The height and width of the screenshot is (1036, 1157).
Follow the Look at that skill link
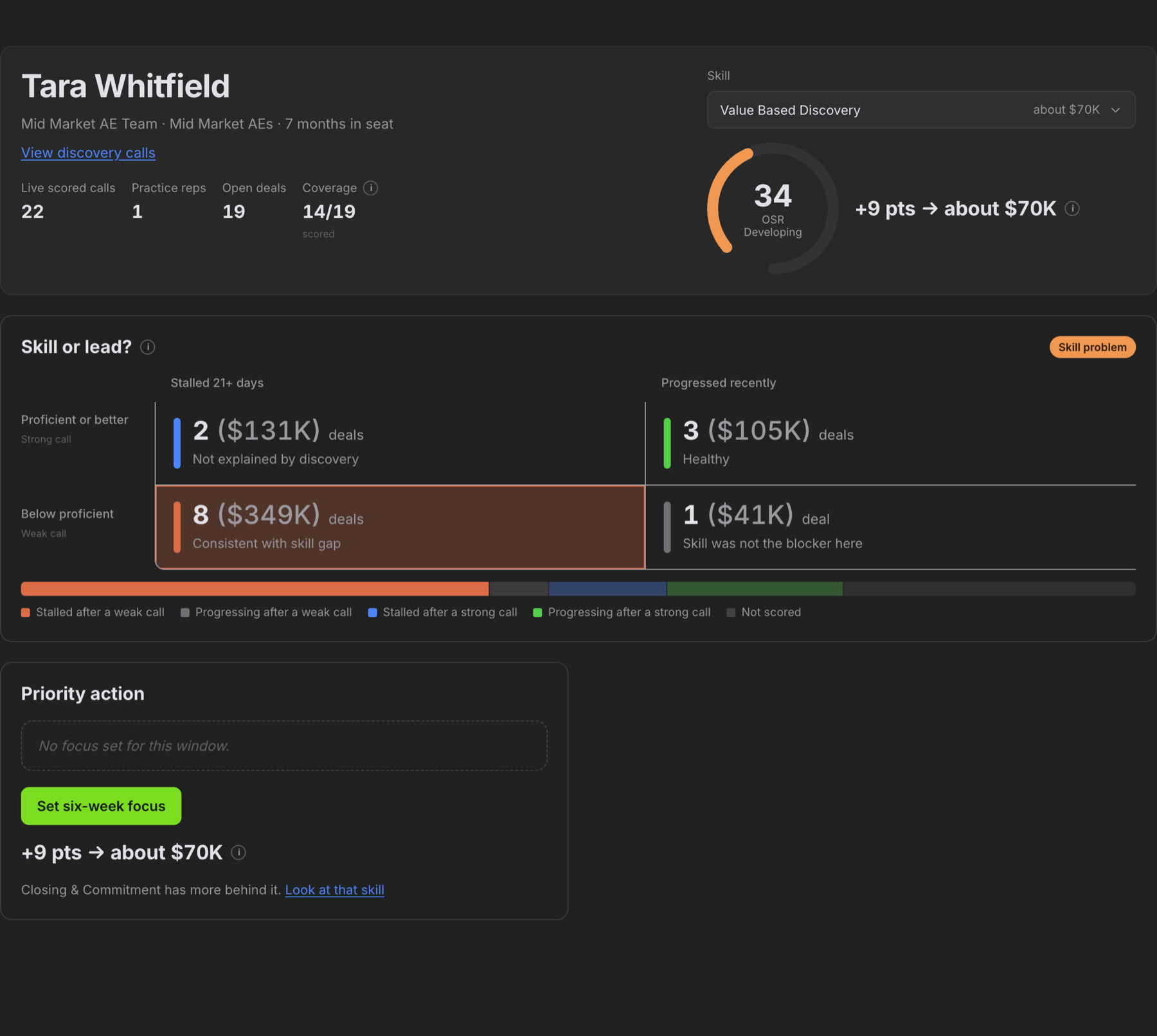pyautogui.click(x=335, y=889)
